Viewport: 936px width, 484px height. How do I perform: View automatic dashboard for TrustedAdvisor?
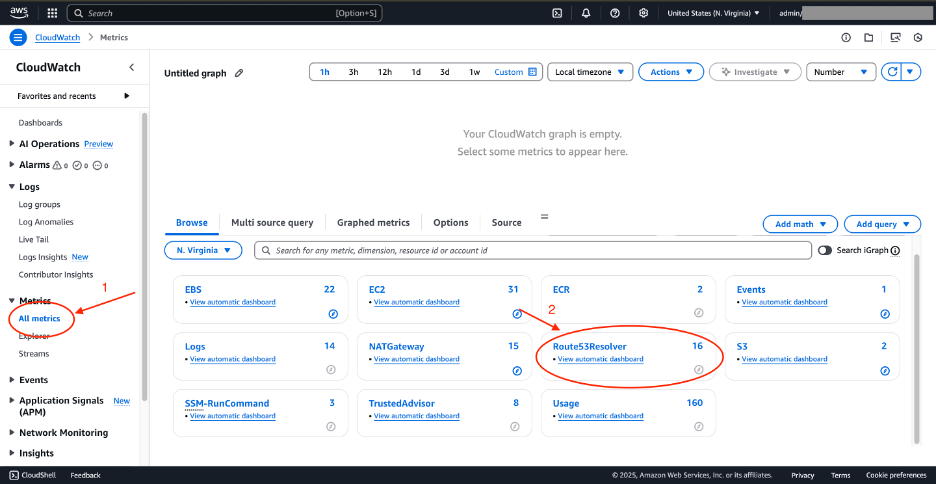click(417, 416)
